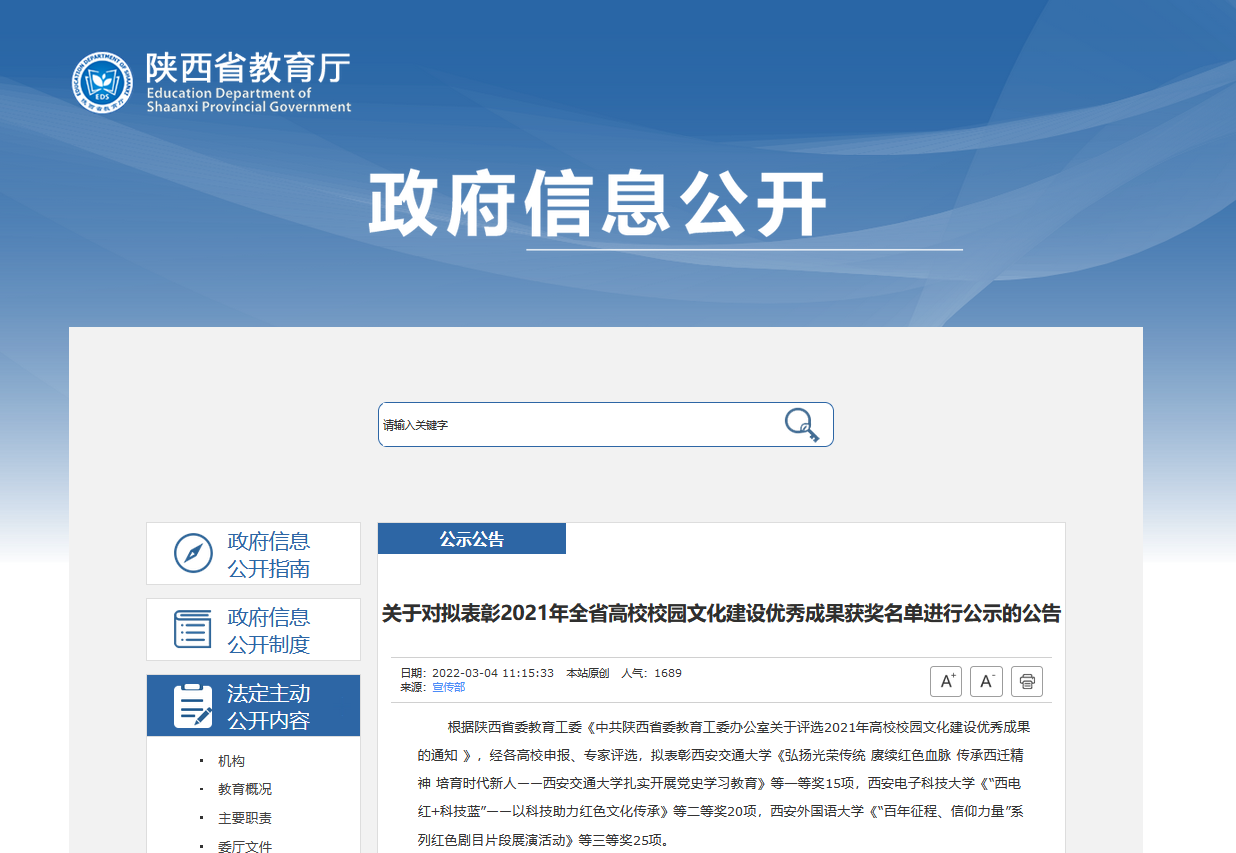Print the article with the printer icon
The width and height of the screenshot is (1236, 853).
click(x=1027, y=681)
